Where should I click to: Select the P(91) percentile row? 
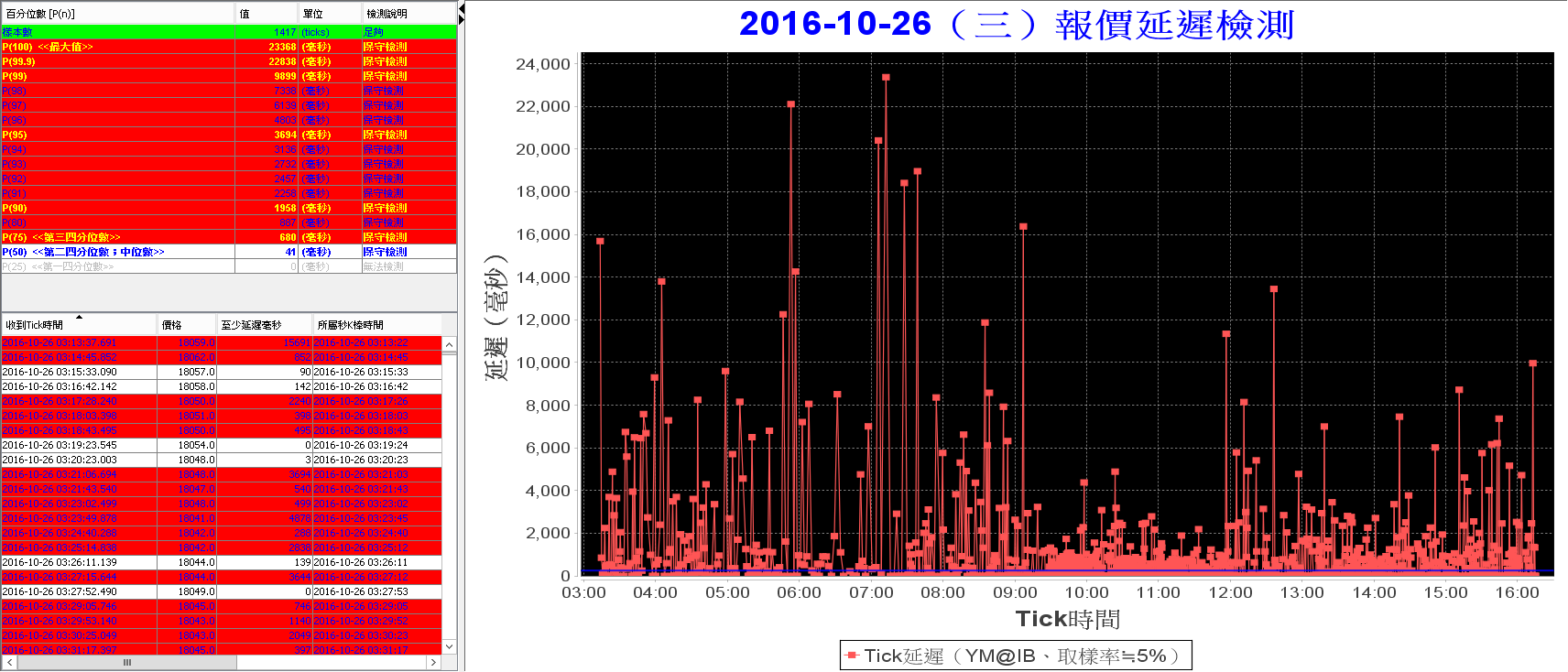(x=229, y=193)
